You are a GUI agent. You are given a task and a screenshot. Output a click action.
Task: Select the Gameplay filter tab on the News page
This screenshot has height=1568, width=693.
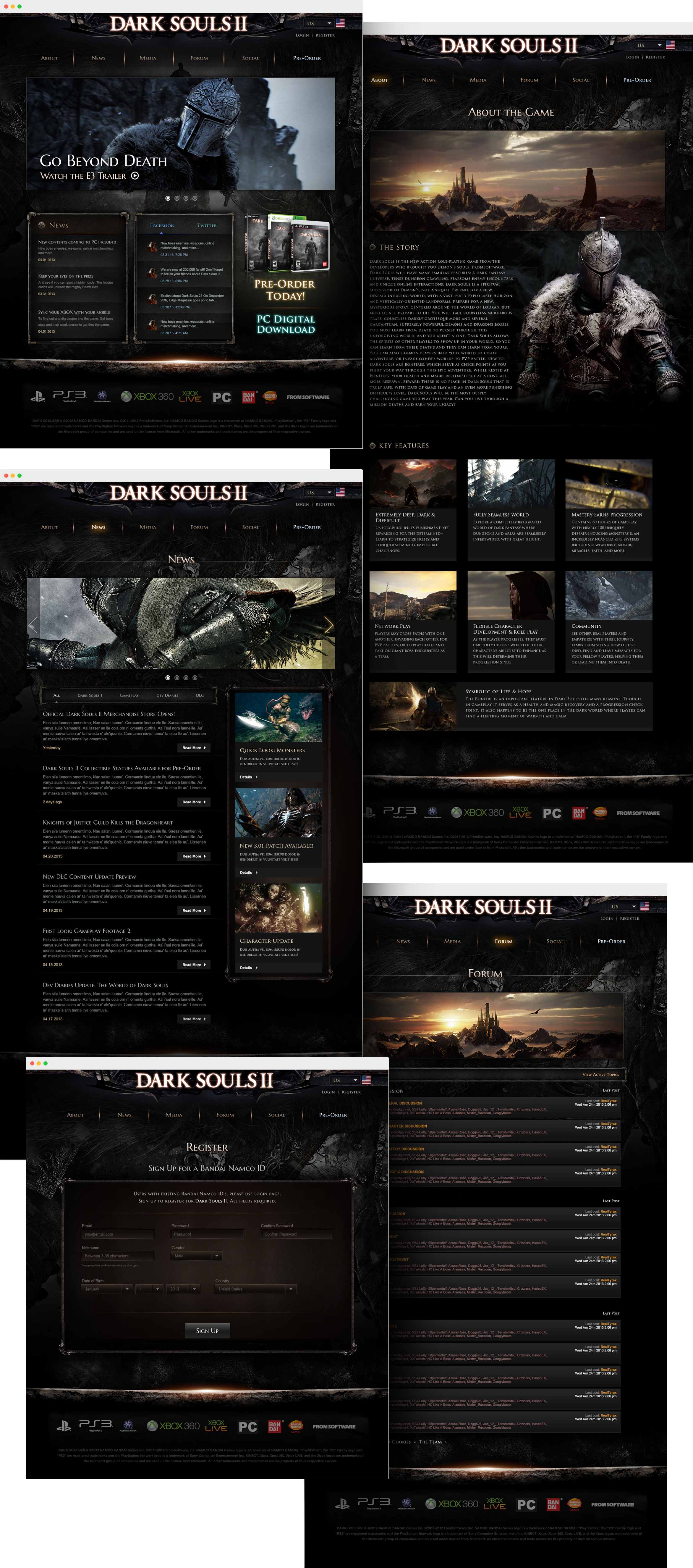pyautogui.click(x=129, y=695)
